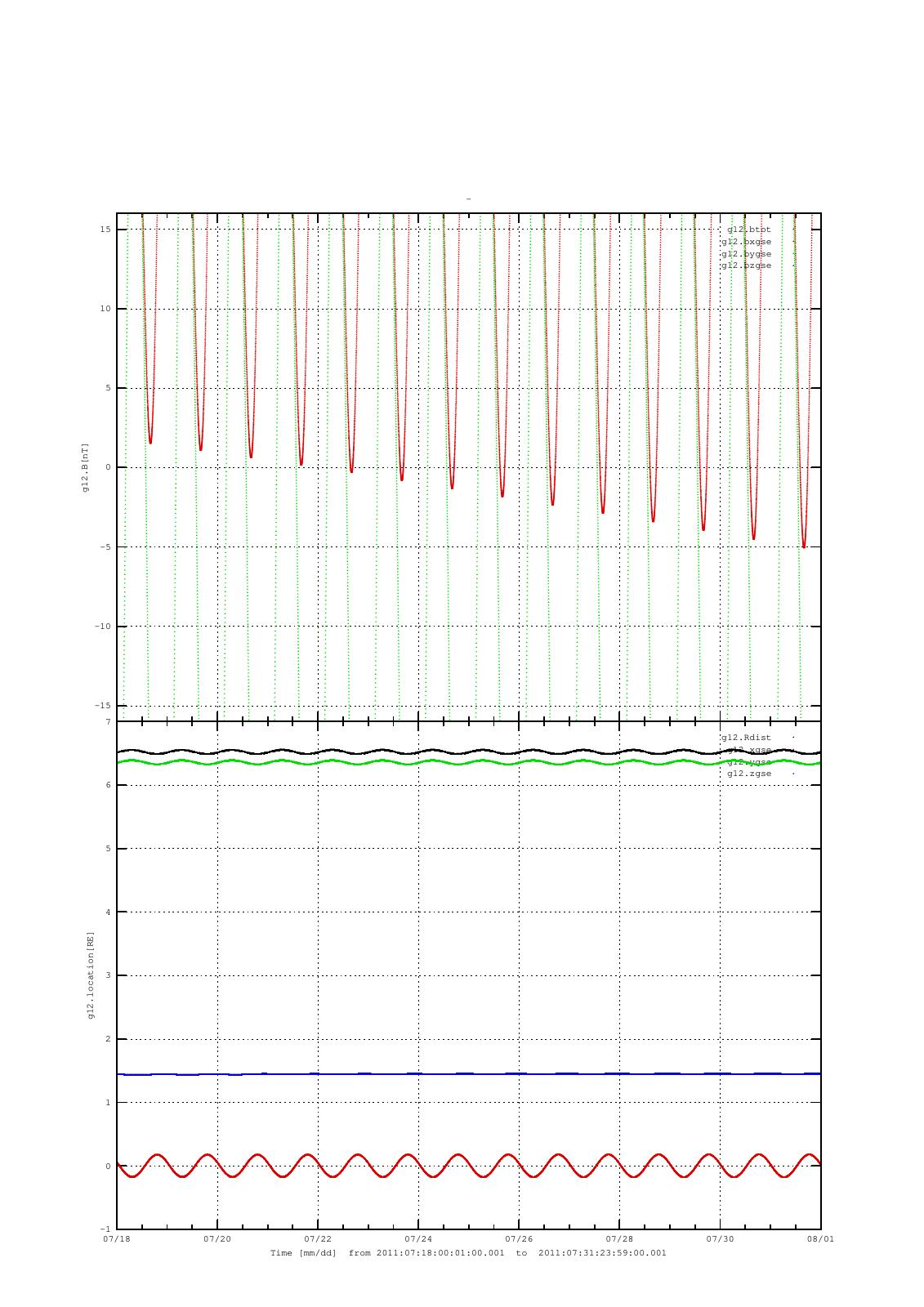Screen dimensions: 924x1307
Task: Click the black Rdist curve in location panel
Action: point(469,752)
